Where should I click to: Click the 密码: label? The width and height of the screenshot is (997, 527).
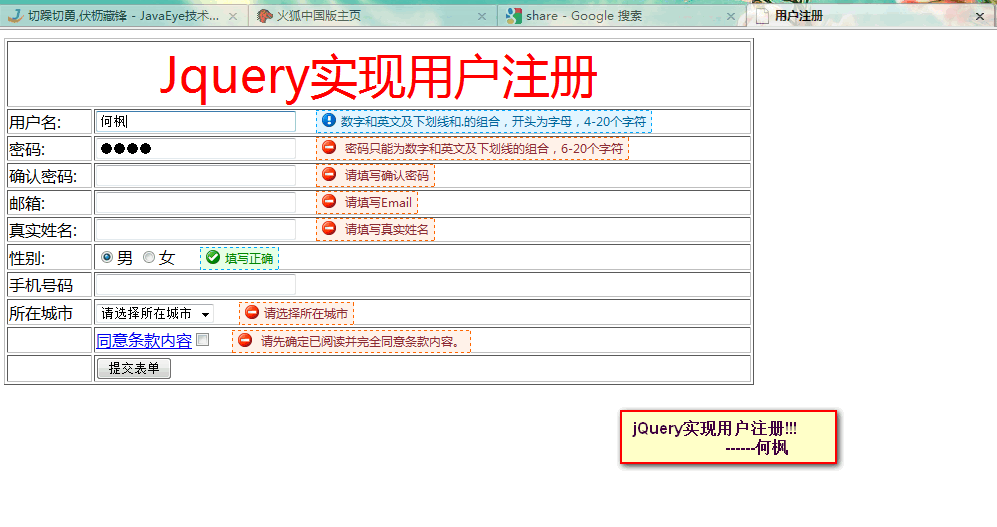(x=27, y=149)
